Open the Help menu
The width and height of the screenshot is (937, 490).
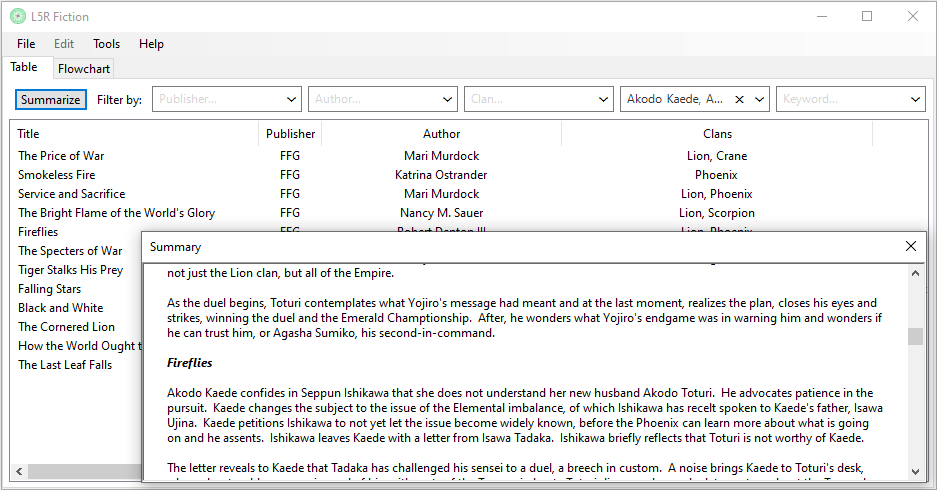tap(151, 44)
